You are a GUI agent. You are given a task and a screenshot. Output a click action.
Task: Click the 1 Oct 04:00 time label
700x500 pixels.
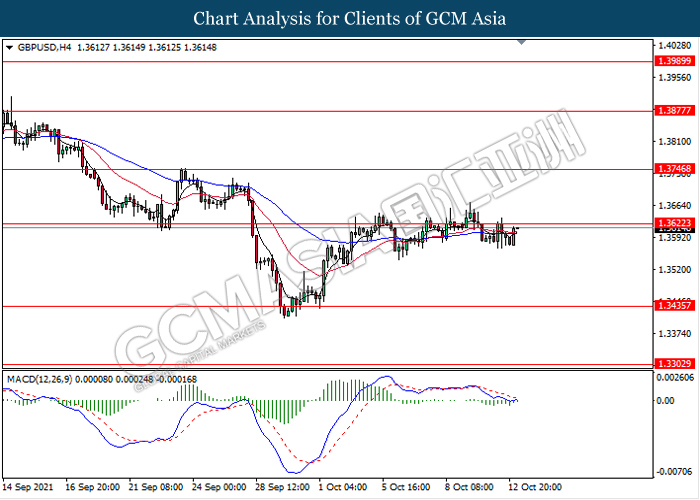[x=343, y=487]
